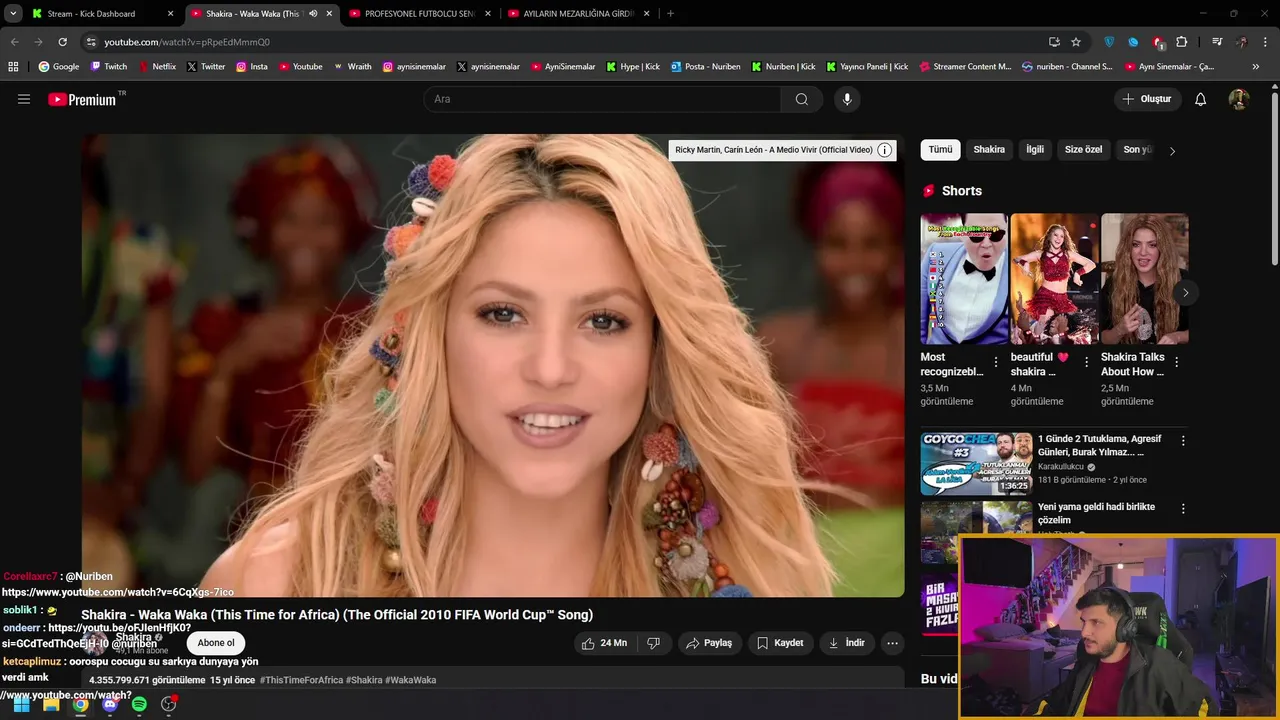
Task: Open options for 'beautiful shakira' short
Action: (1086, 363)
